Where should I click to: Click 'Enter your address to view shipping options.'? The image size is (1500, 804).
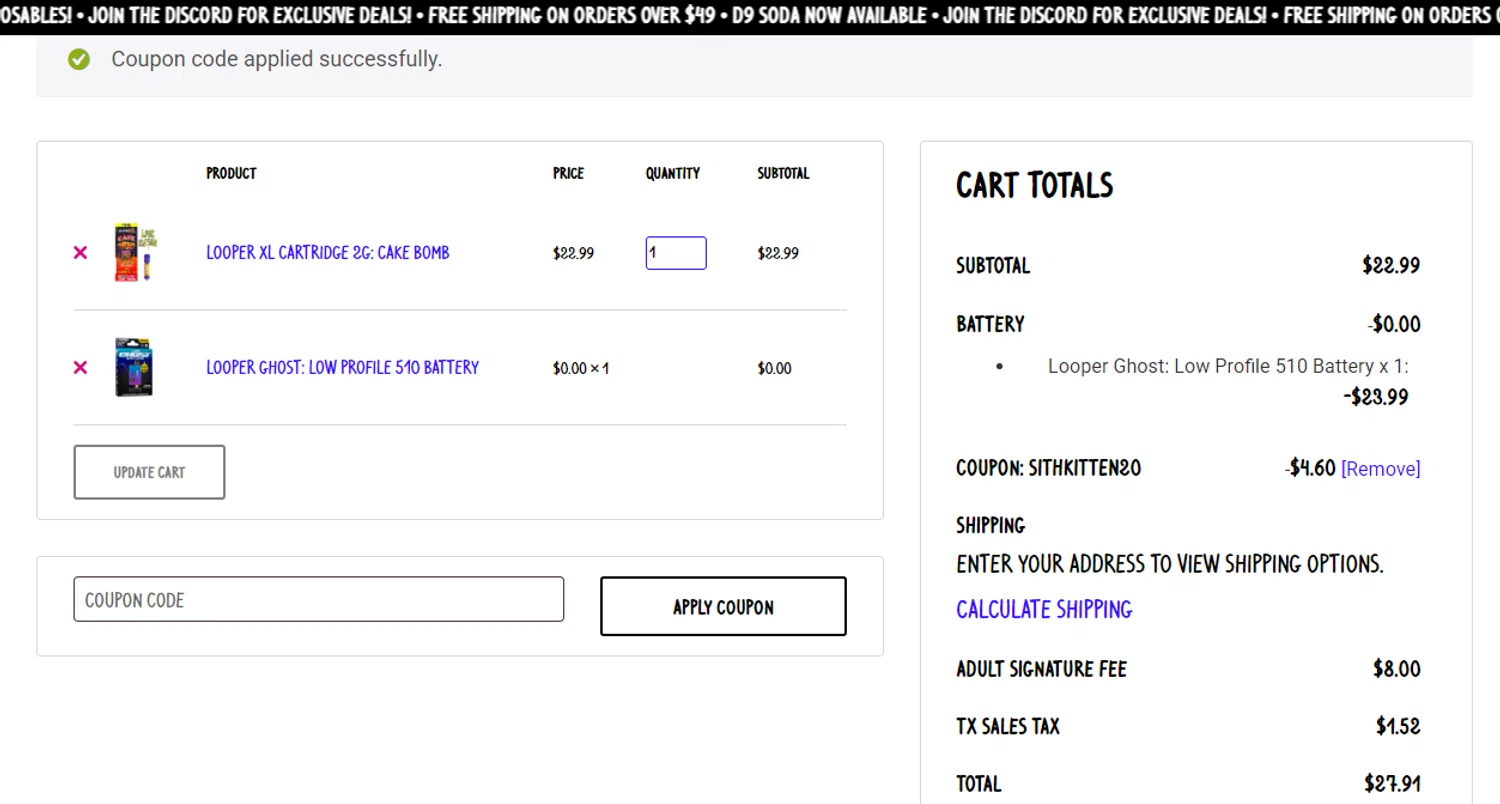pos(1170,564)
